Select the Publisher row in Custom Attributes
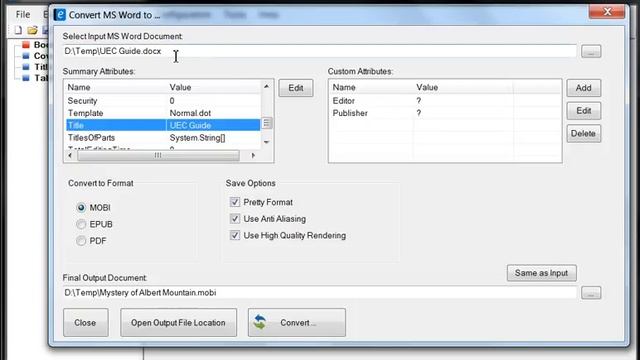 [x=445, y=113]
